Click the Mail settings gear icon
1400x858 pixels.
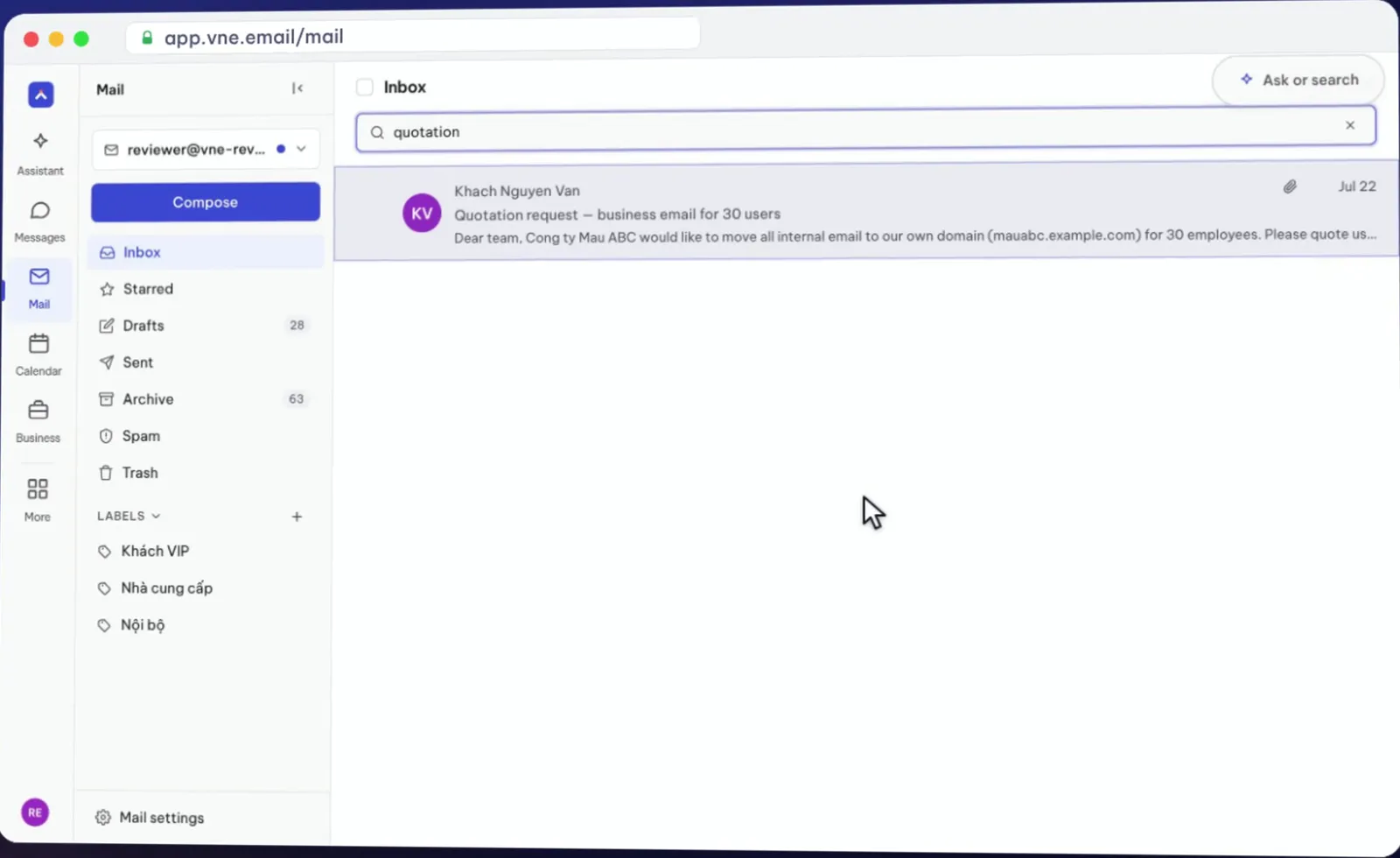point(103,817)
